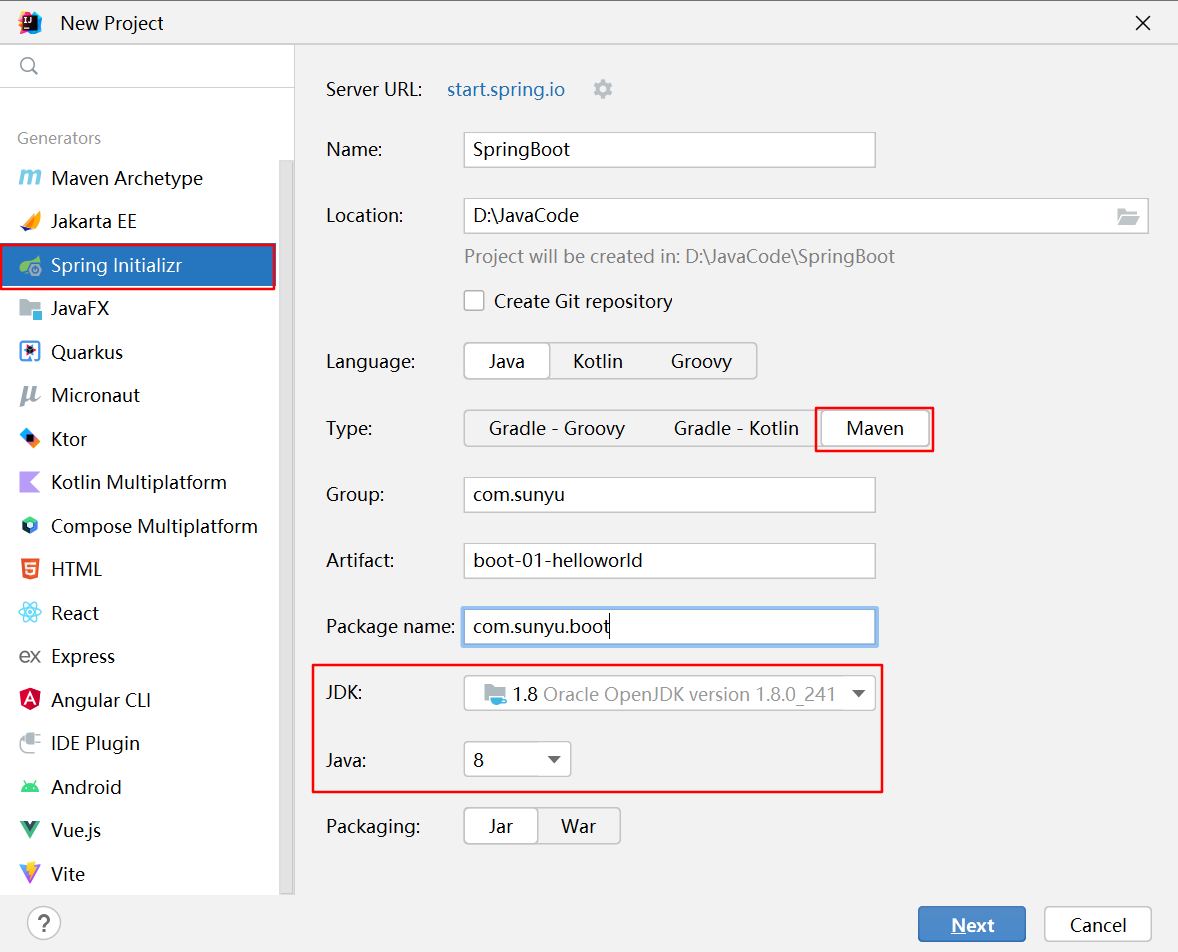
Task: Pick the Angular CLI generator icon
Action: point(30,700)
